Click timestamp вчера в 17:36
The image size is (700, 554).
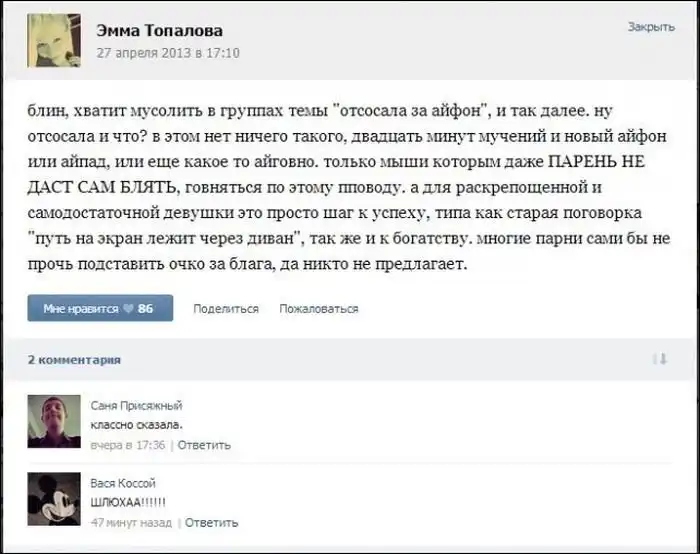click(128, 445)
